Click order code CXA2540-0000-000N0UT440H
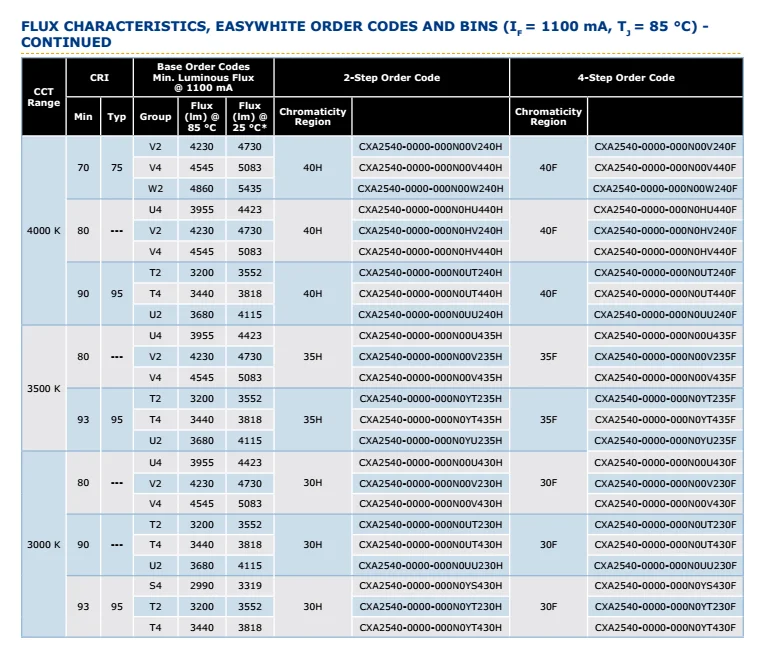 coord(431,293)
